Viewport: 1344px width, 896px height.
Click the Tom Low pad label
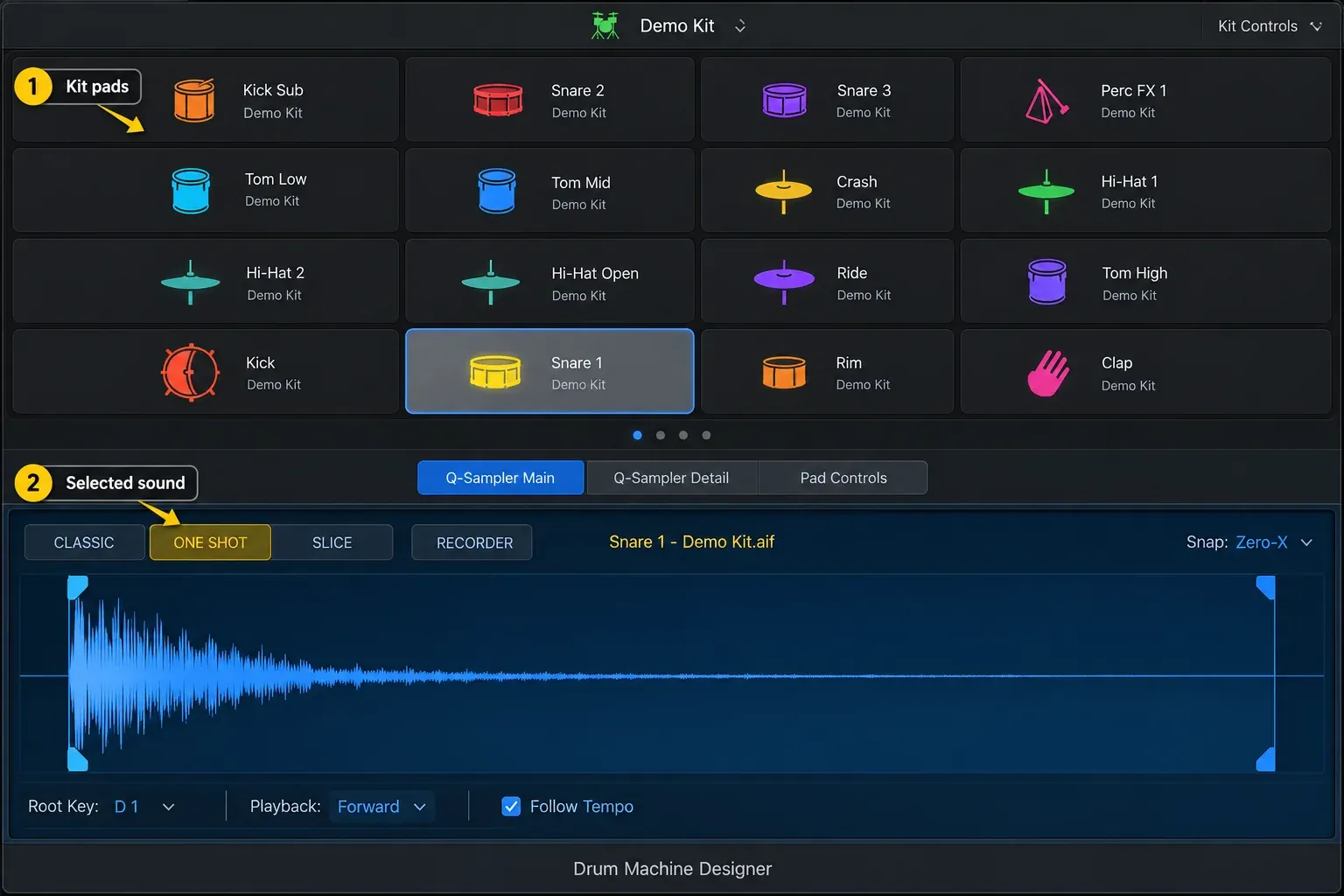click(x=276, y=178)
